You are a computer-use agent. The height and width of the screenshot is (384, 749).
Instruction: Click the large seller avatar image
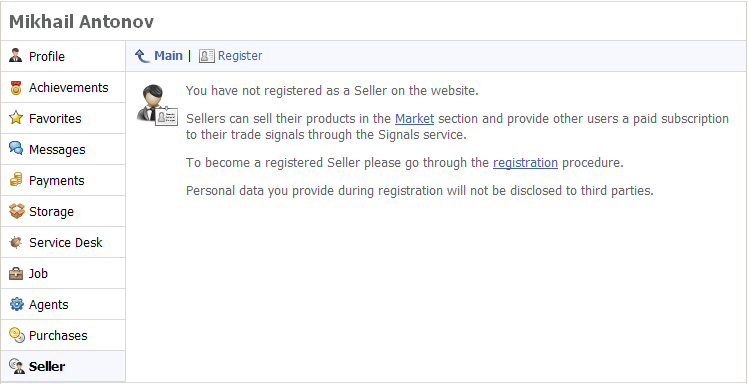tap(157, 105)
